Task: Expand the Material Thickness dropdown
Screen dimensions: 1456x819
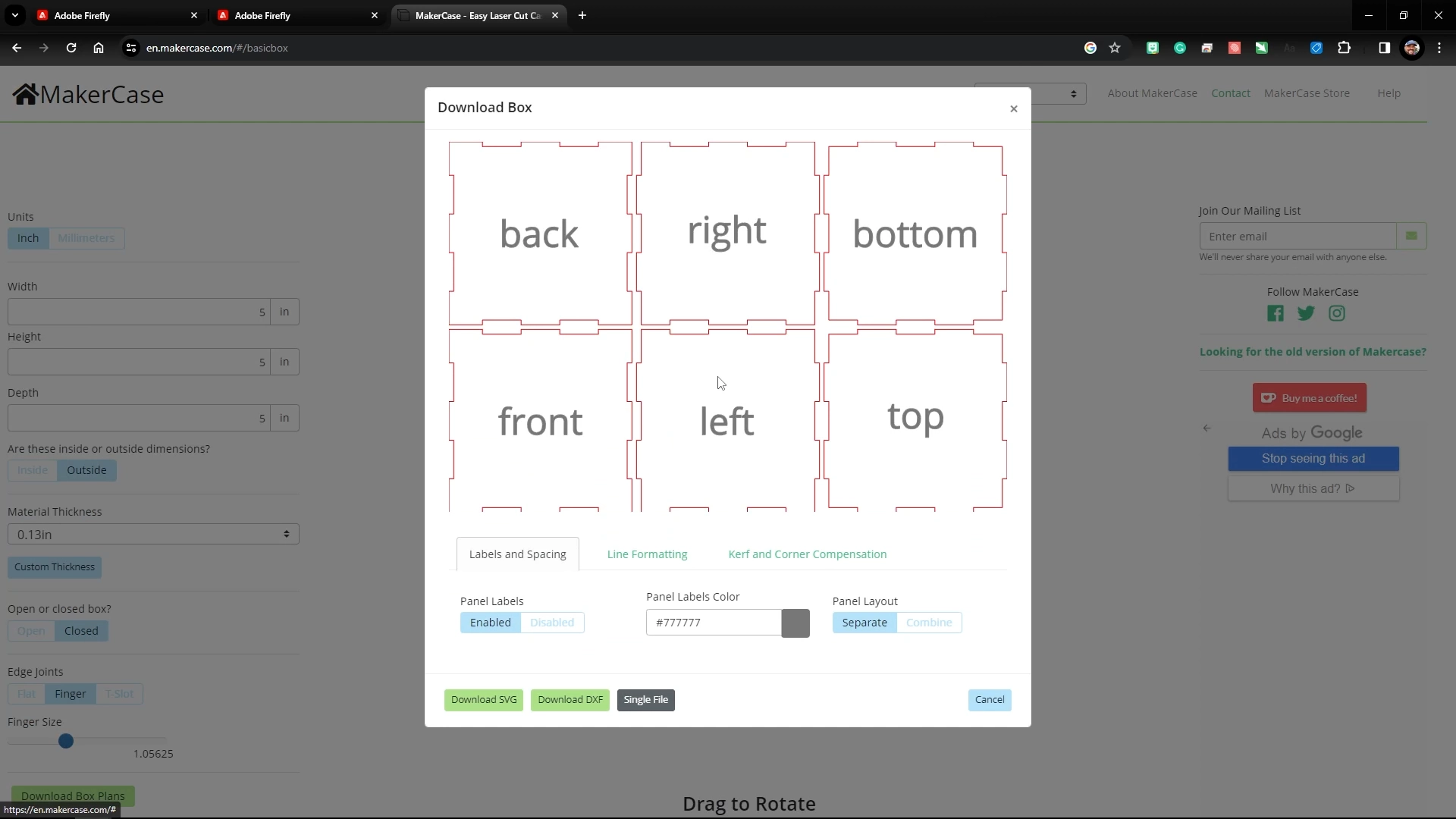Action: [153, 534]
